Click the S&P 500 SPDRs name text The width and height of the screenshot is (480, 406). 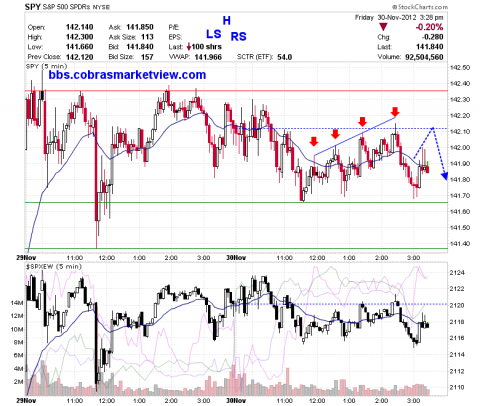[67, 7]
